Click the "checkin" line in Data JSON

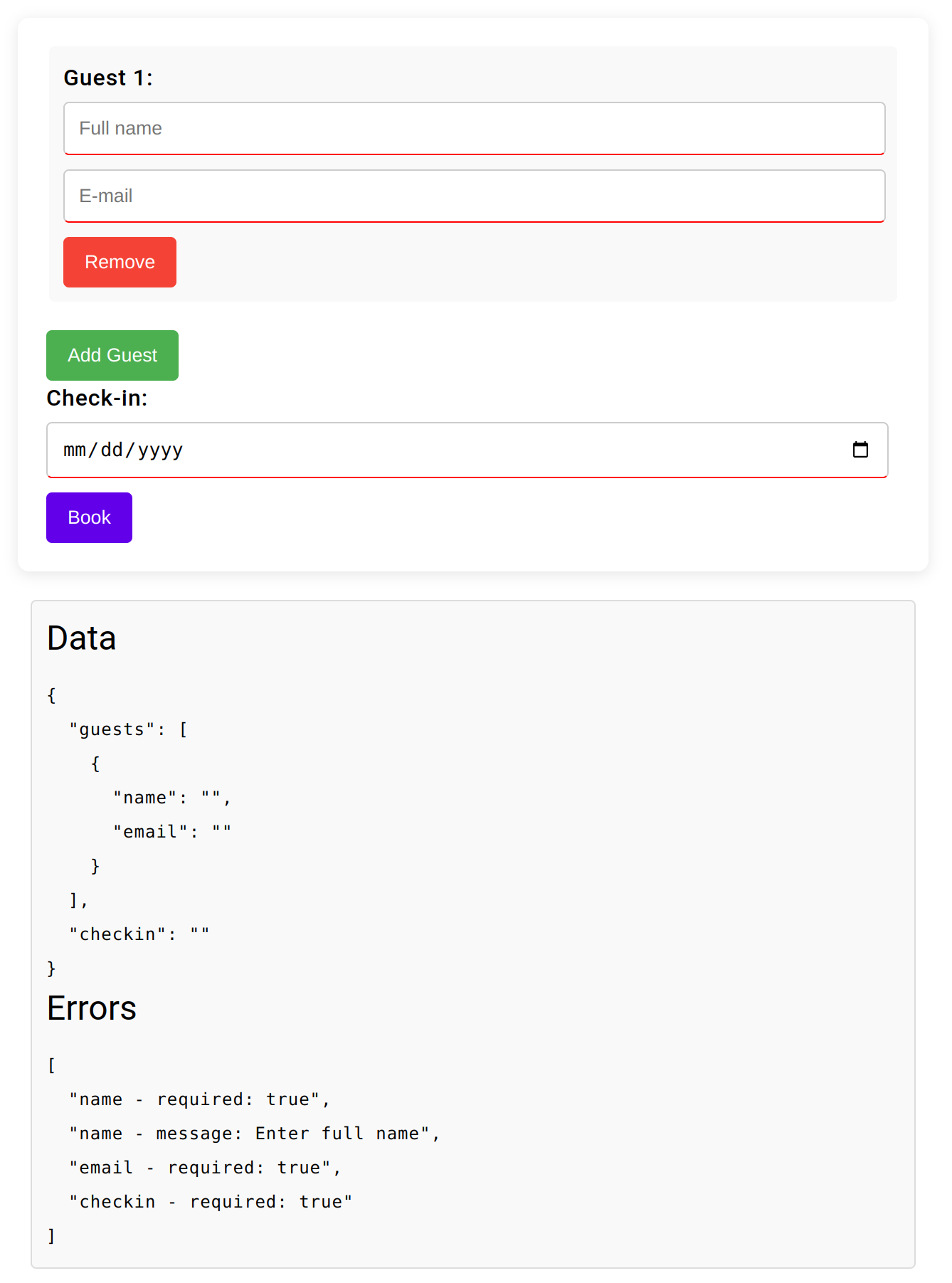[x=139, y=934]
